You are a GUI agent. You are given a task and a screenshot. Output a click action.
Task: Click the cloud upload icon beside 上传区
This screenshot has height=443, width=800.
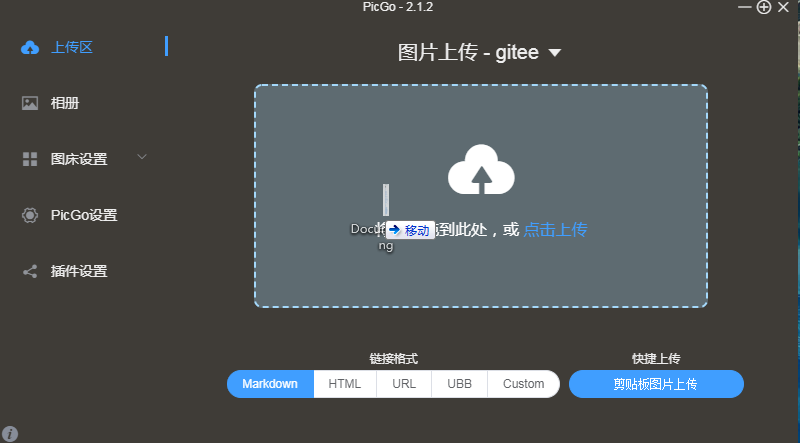point(30,47)
